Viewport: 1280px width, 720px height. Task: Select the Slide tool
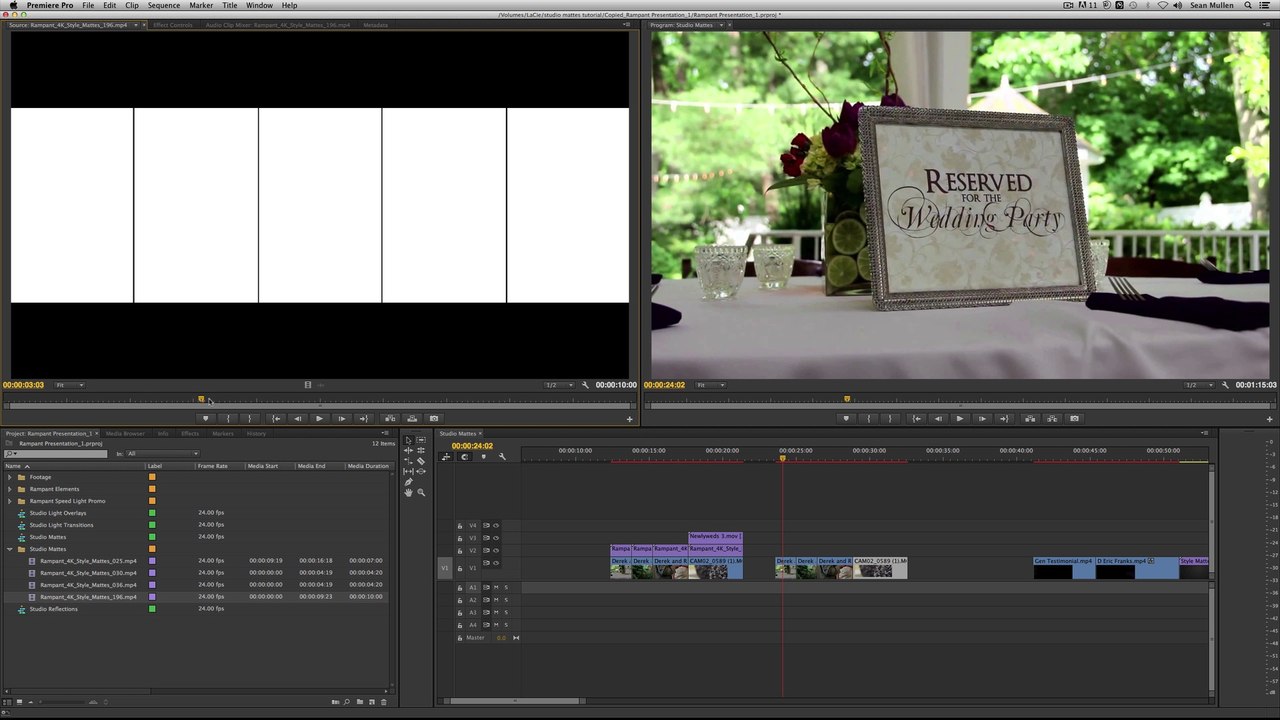[x=421, y=471]
